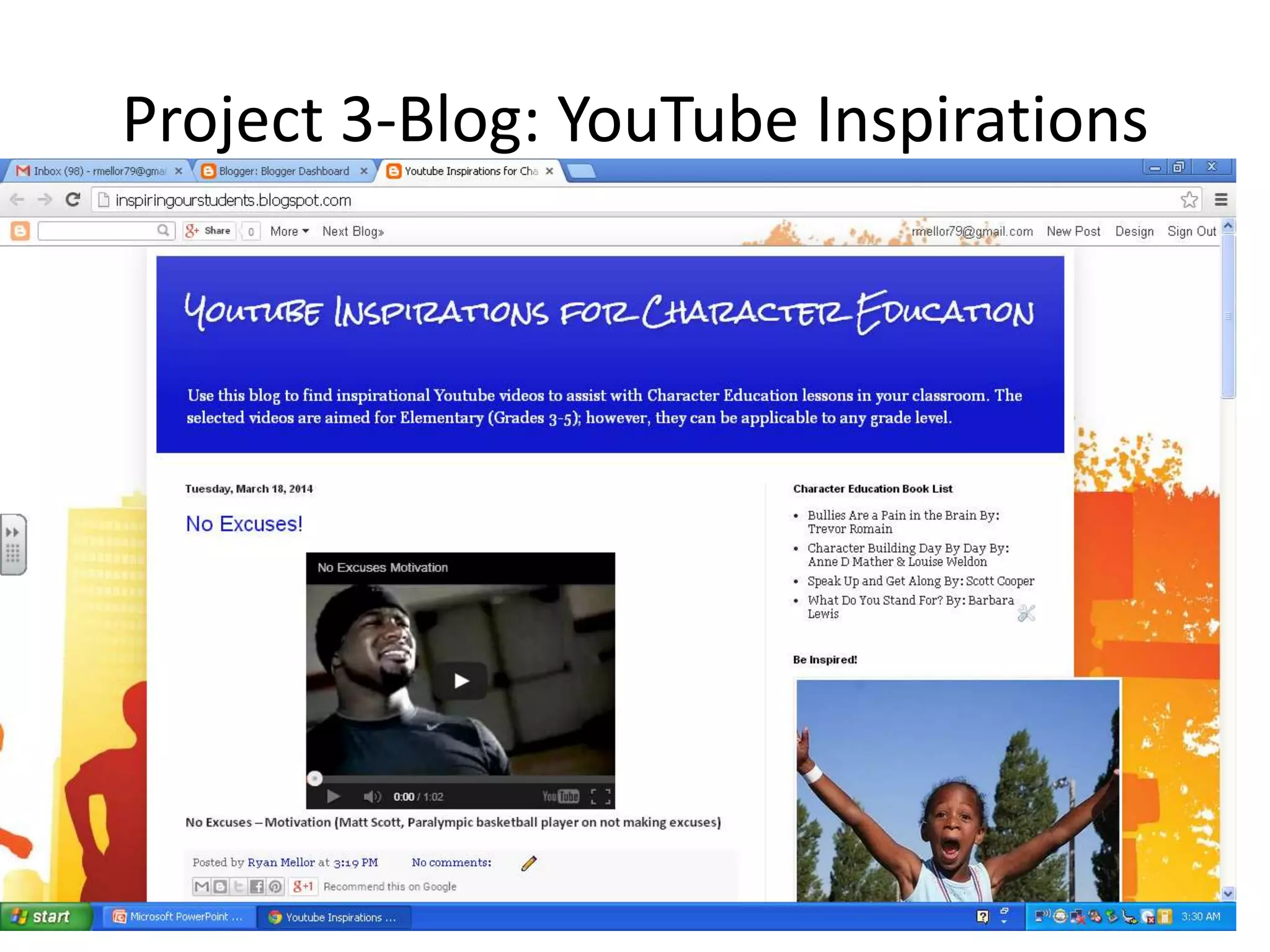Bookmark page with star icon

point(1189,200)
